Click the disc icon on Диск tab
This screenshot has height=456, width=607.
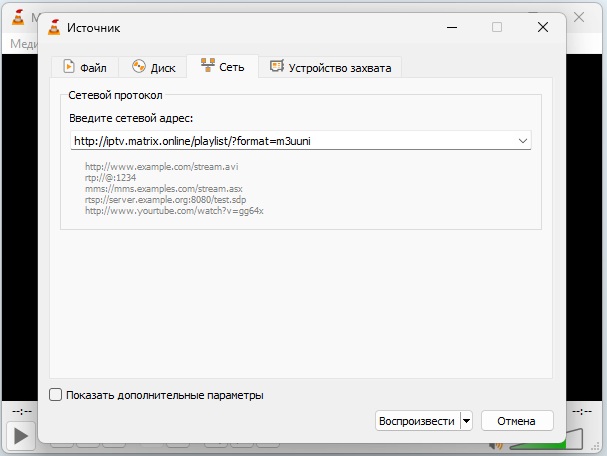pyautogui.click(x=139, y=67)
